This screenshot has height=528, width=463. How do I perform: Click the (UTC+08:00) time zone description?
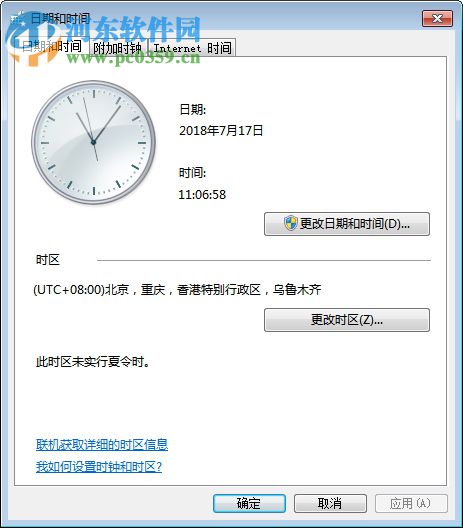(177, 290)
